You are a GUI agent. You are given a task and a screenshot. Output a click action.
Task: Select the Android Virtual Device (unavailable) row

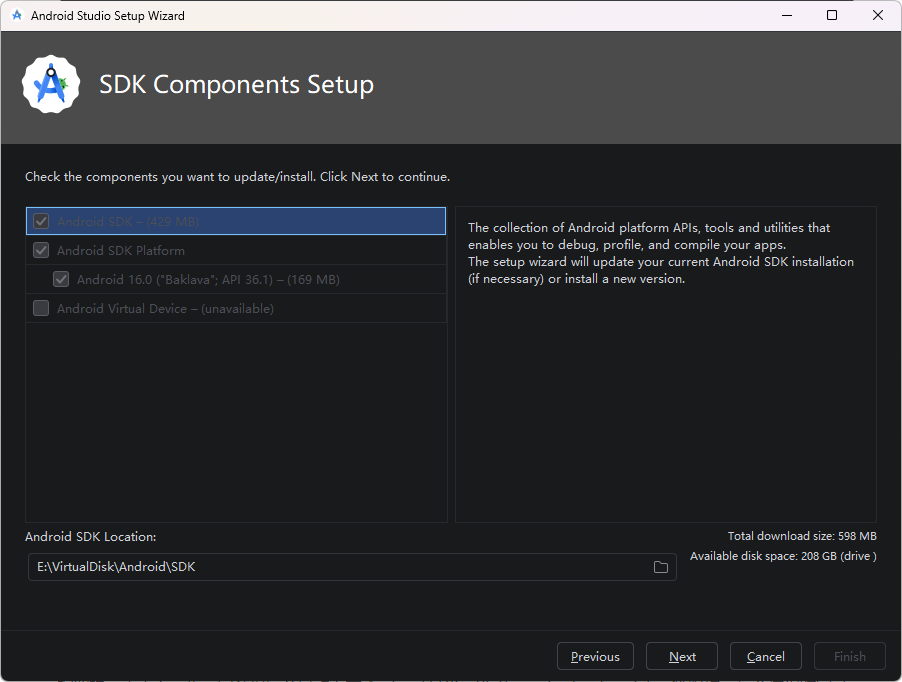click(236, 308)
